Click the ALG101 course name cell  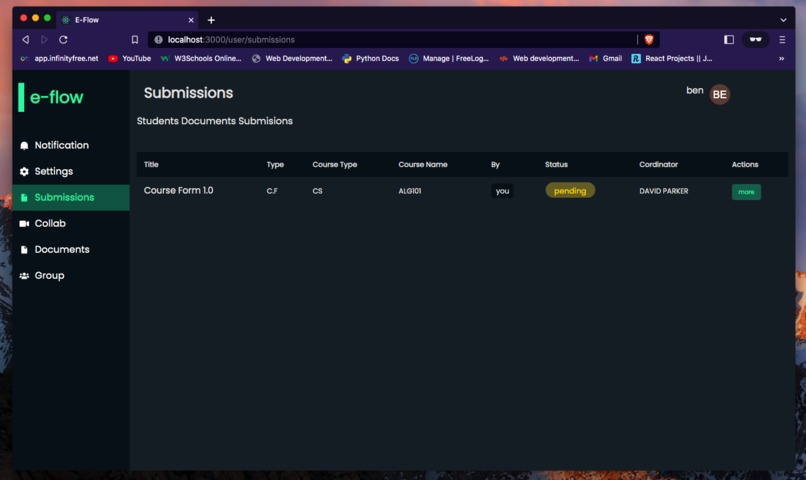point(410,191)
